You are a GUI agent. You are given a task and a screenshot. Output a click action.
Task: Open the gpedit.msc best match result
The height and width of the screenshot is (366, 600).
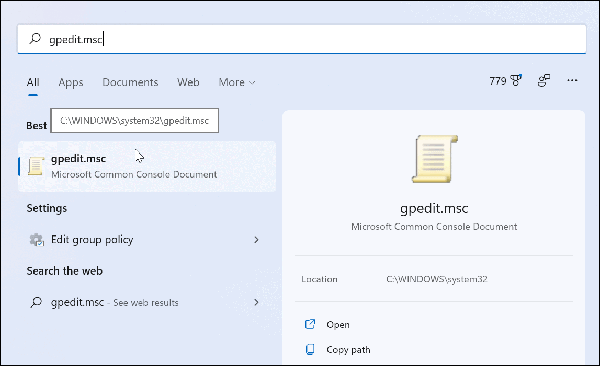(147, 167)
